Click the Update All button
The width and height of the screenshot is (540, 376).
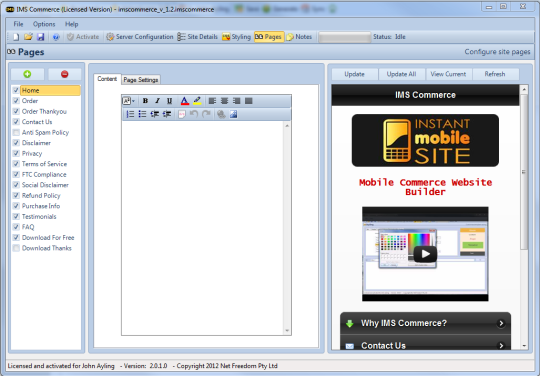[402, 74]
